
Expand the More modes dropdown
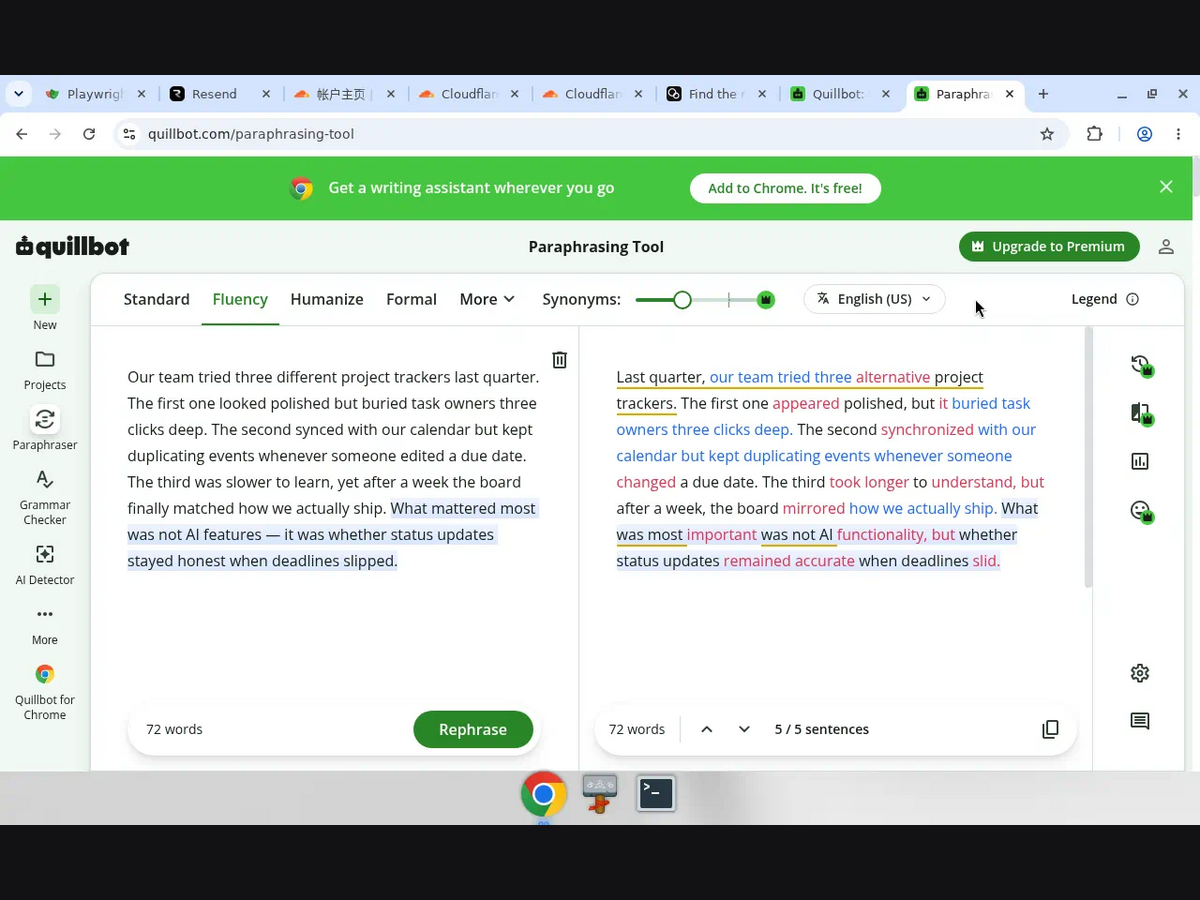pyautogui.click(x=487, y=299)
